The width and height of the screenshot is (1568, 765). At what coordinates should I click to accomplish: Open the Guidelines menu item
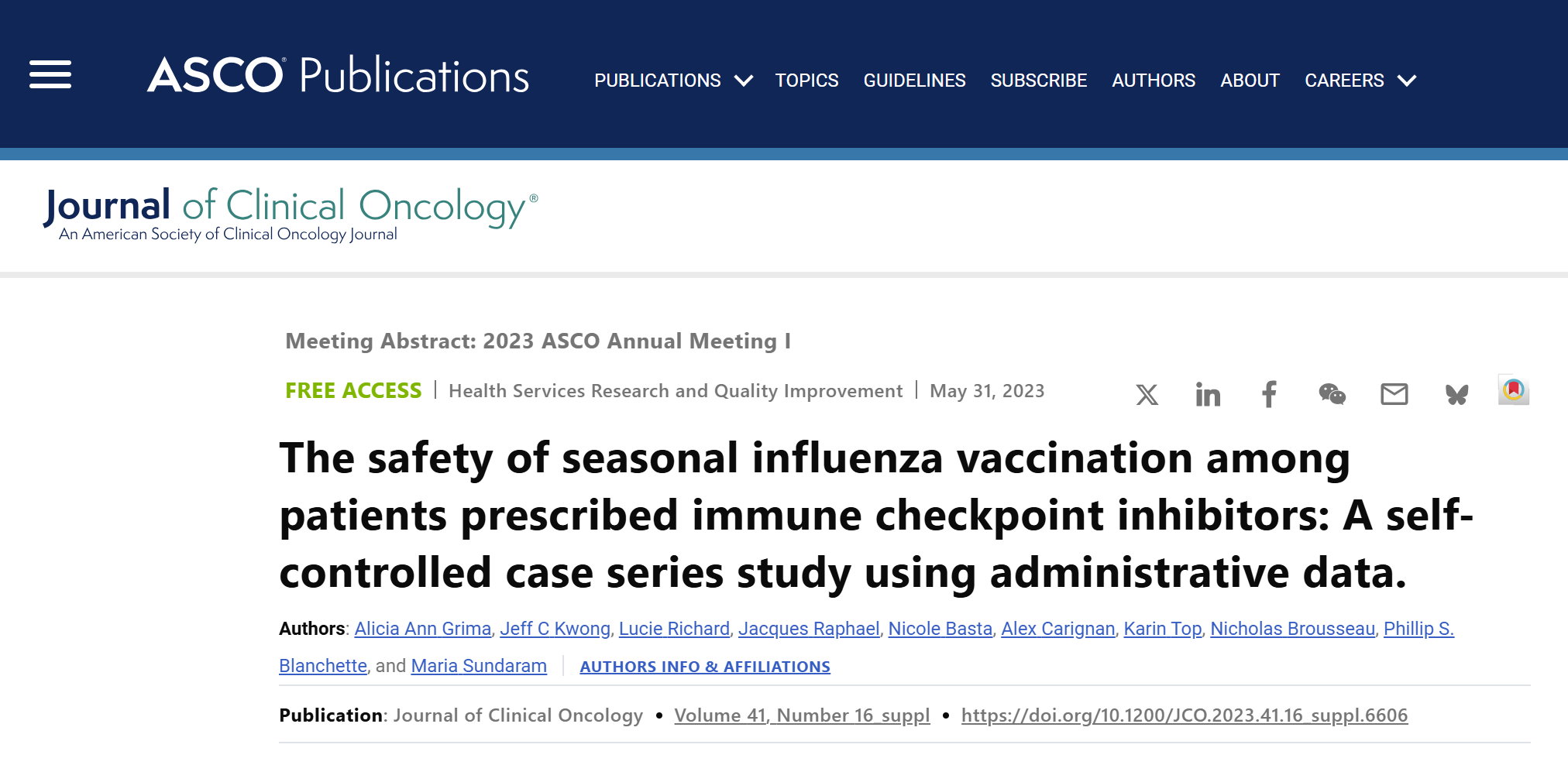pos(914,81)
